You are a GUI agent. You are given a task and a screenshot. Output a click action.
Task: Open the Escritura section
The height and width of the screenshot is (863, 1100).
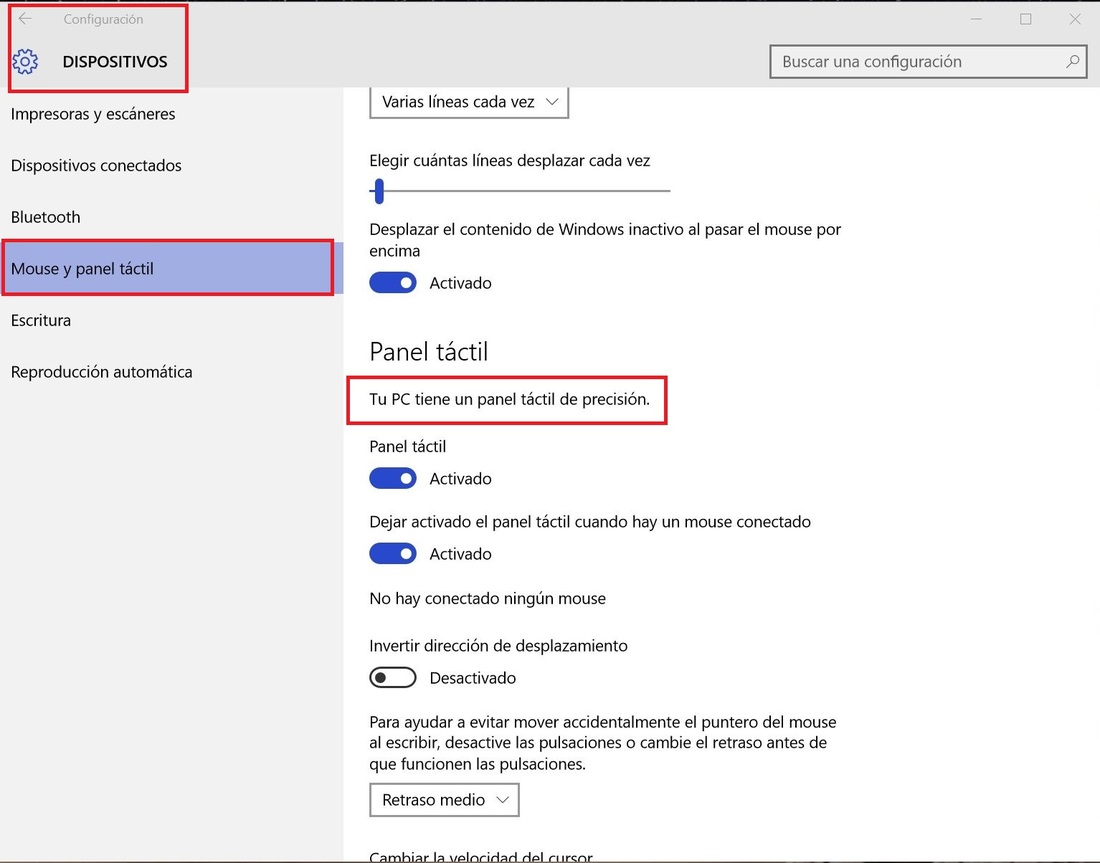pos(171,320)
